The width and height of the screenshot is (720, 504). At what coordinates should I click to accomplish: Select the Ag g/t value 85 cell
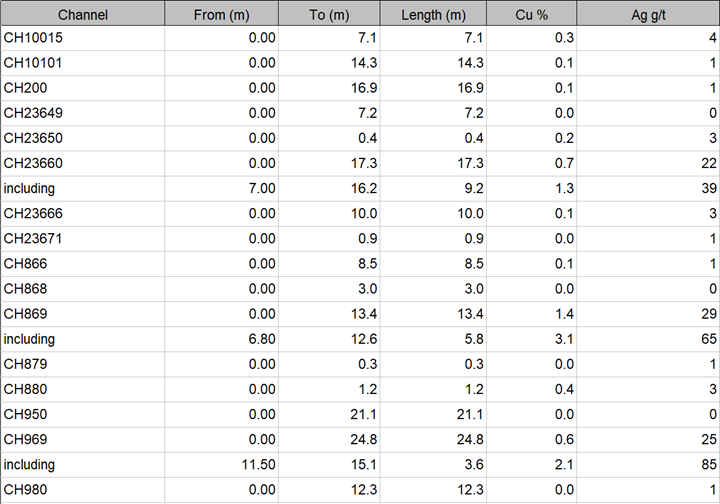click(x=648, y=465)
